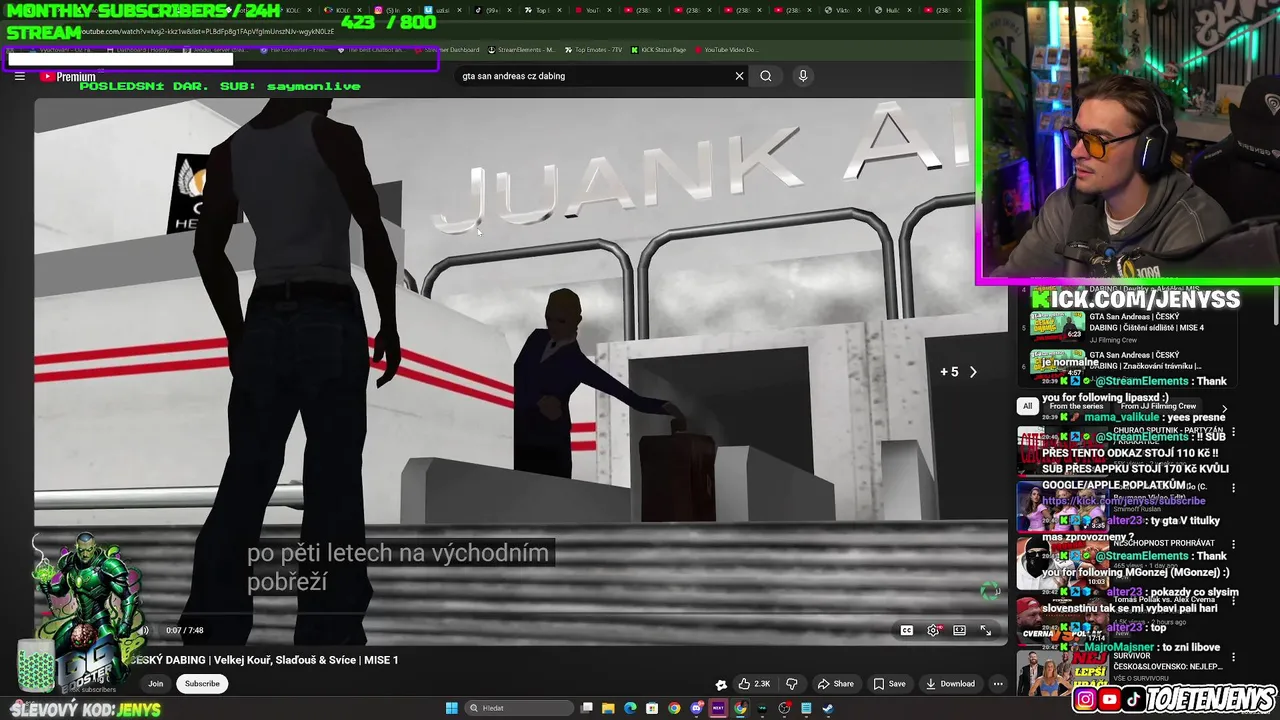Open options for SURVIVOR suggested video
Image resolution: width=1280 pixels, height=720 pixels.
point(1233,657)
